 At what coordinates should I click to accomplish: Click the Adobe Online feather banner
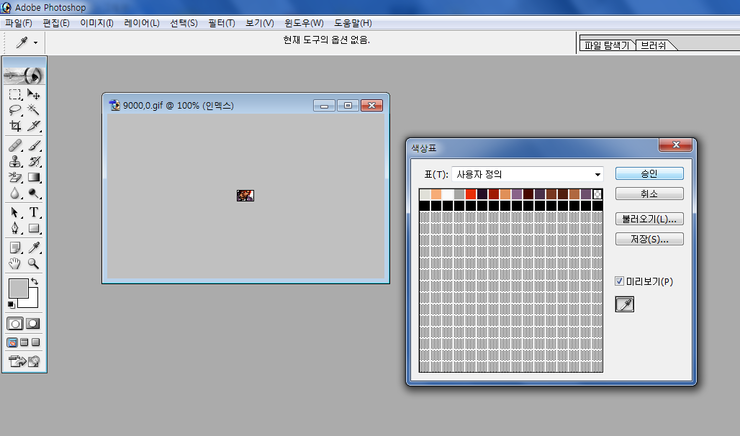click(24, 75)
